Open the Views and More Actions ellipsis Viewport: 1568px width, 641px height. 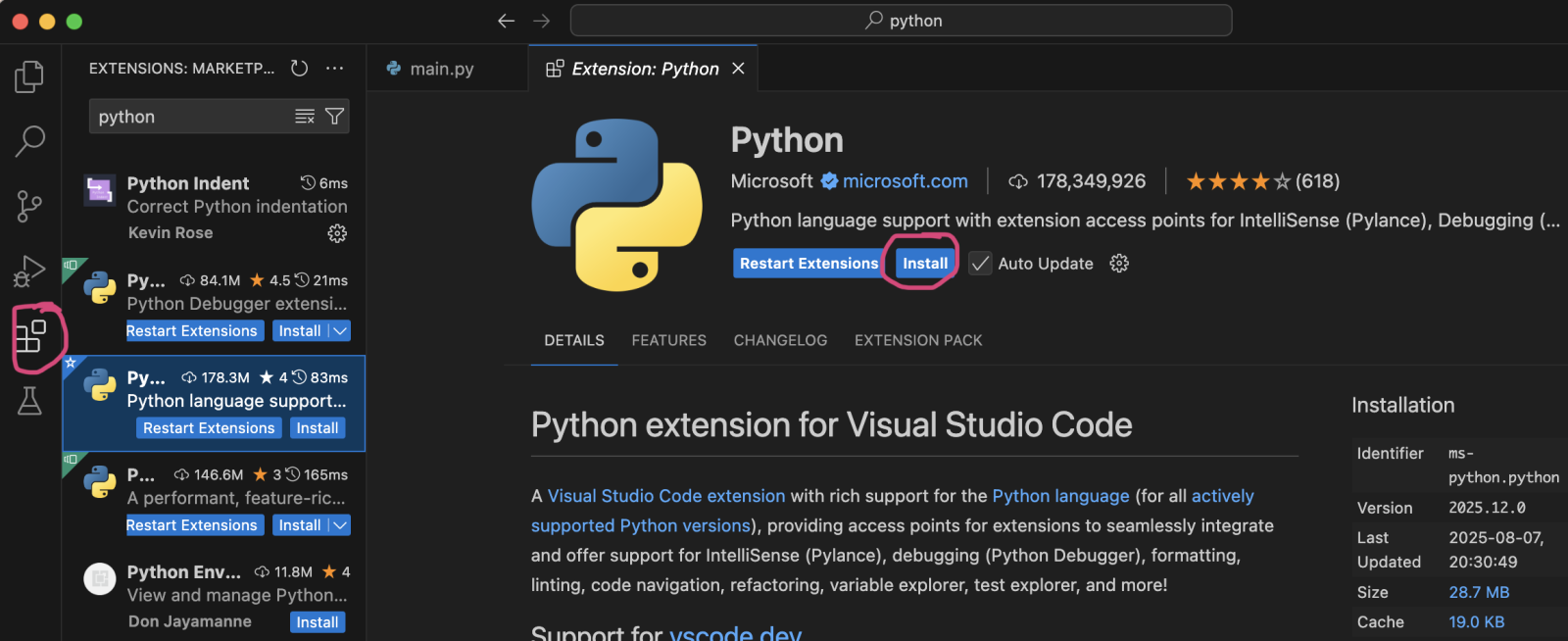coord(335,69)
